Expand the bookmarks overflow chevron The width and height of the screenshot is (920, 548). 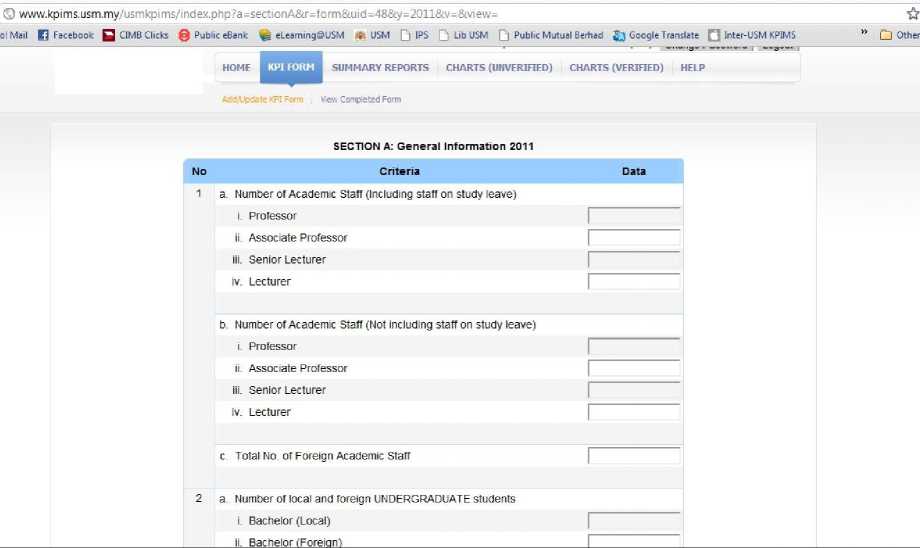[863, 34]
